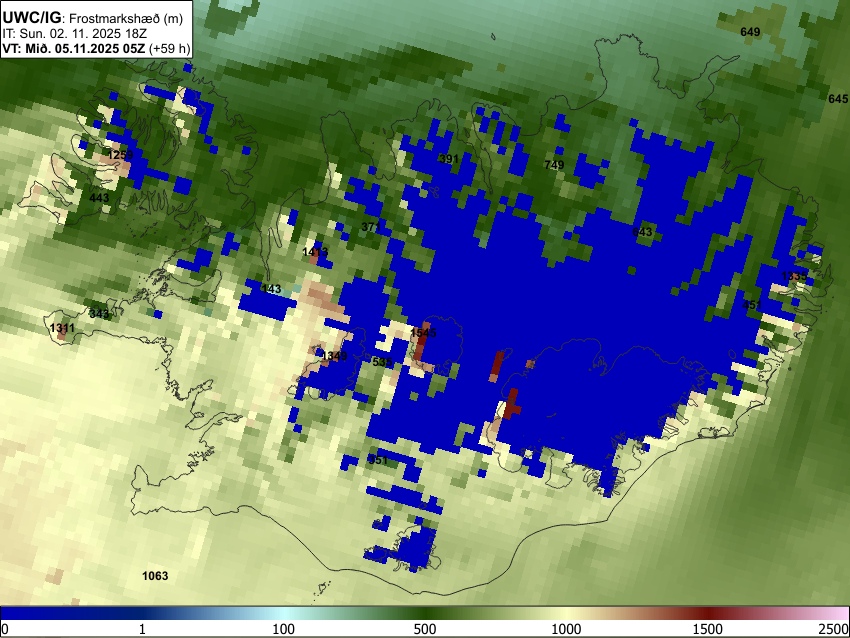This screenshot has height=638, width=850.
Task: Click the 749 value on the map
Action: pos(554,165)
